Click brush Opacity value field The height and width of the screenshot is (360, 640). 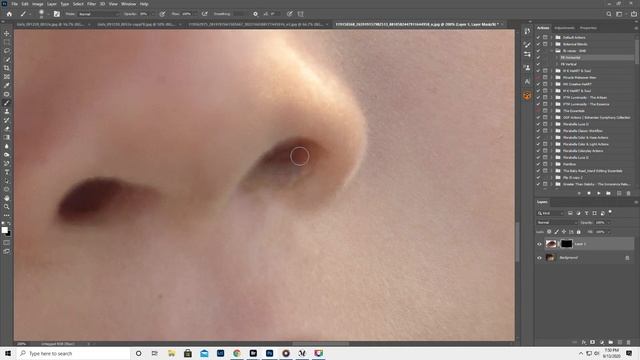point(145,14)
